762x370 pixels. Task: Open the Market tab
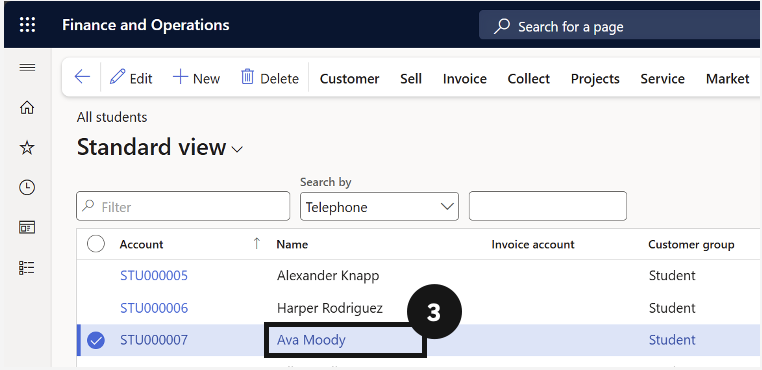pos(727,79)
